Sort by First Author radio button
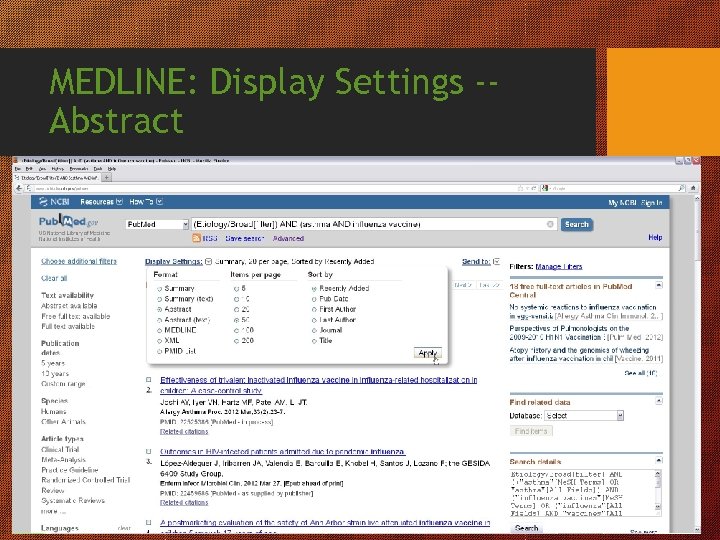This screenshot has height=540, width=720. (314, 309)
